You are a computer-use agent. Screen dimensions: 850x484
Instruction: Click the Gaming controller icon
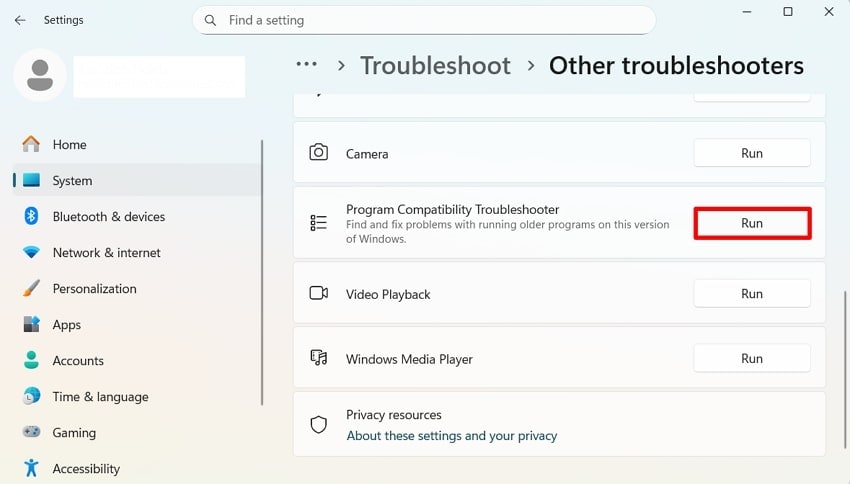(x=31, y=432)
